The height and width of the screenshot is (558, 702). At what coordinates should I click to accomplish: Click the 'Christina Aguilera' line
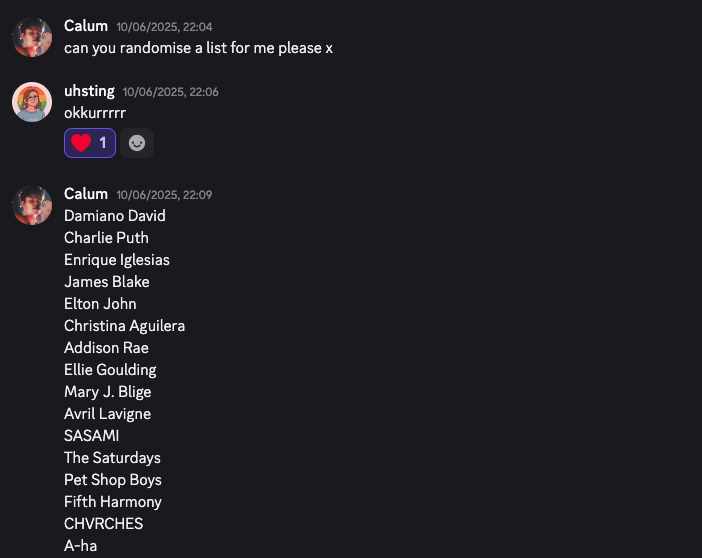point(124,326)
